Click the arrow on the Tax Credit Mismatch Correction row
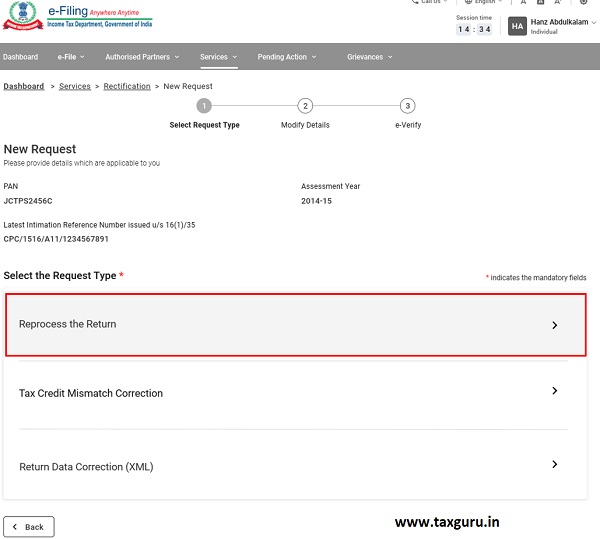Viewport: 600px width, 539px height. tap(554, 391)
